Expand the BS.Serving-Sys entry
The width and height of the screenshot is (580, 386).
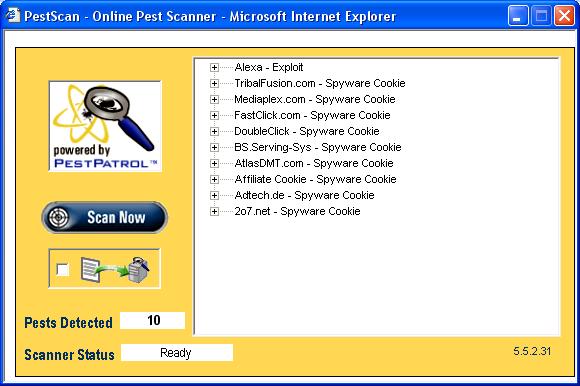214,148
